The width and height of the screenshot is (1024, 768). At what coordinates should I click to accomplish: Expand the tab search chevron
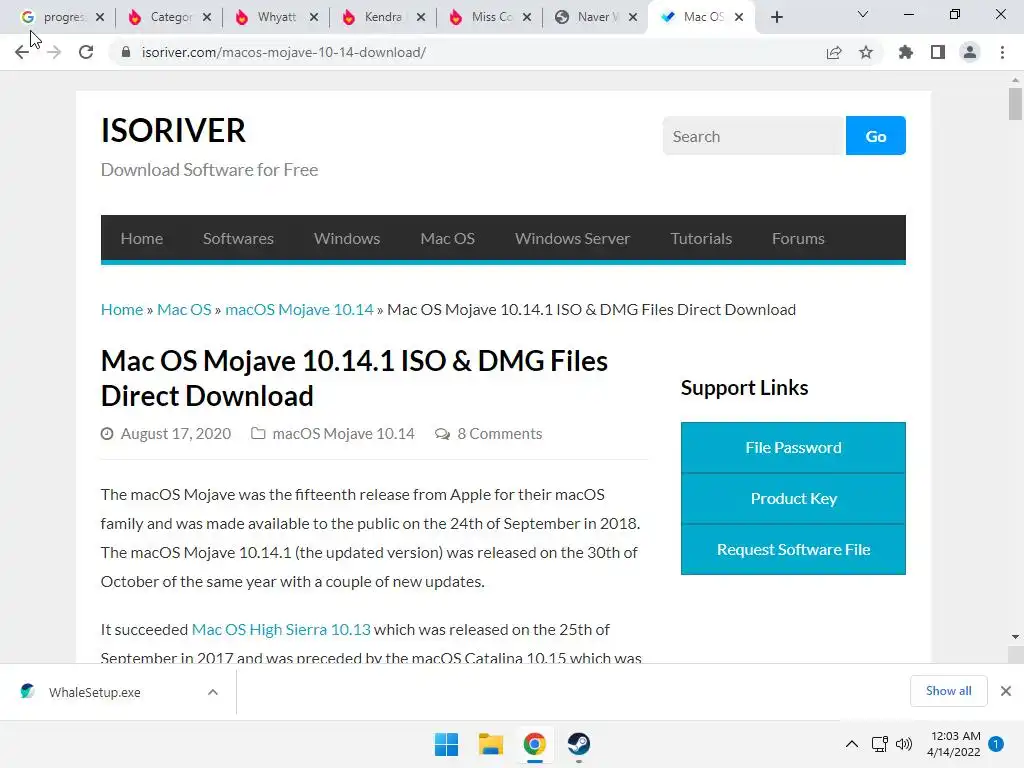point(863,14)
